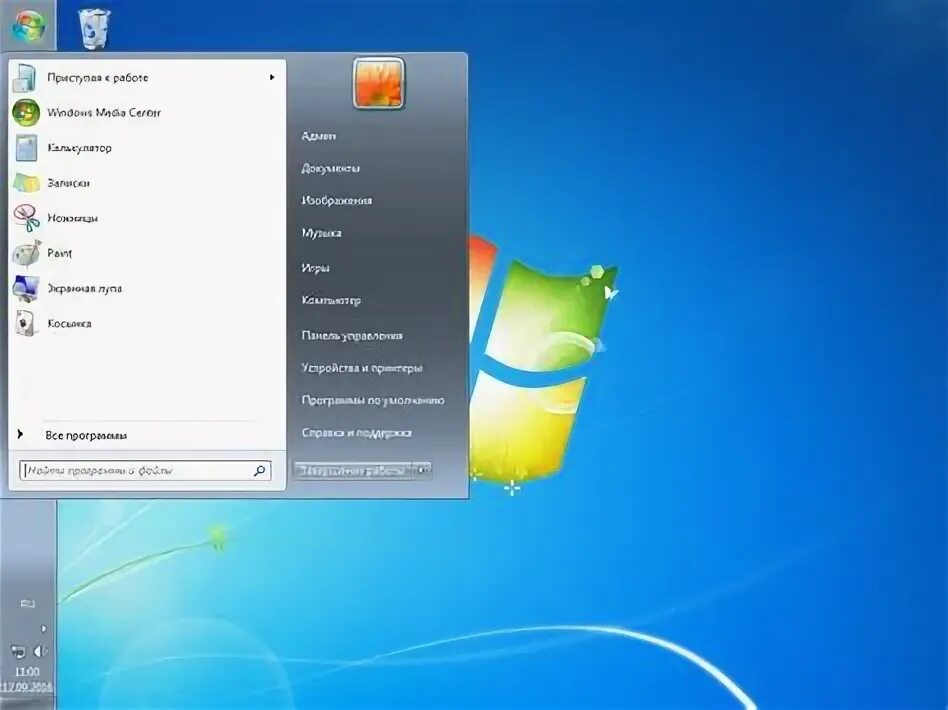Open "Справка и поддержка"
Screen dimensions: 948x710
pos(356,433)
